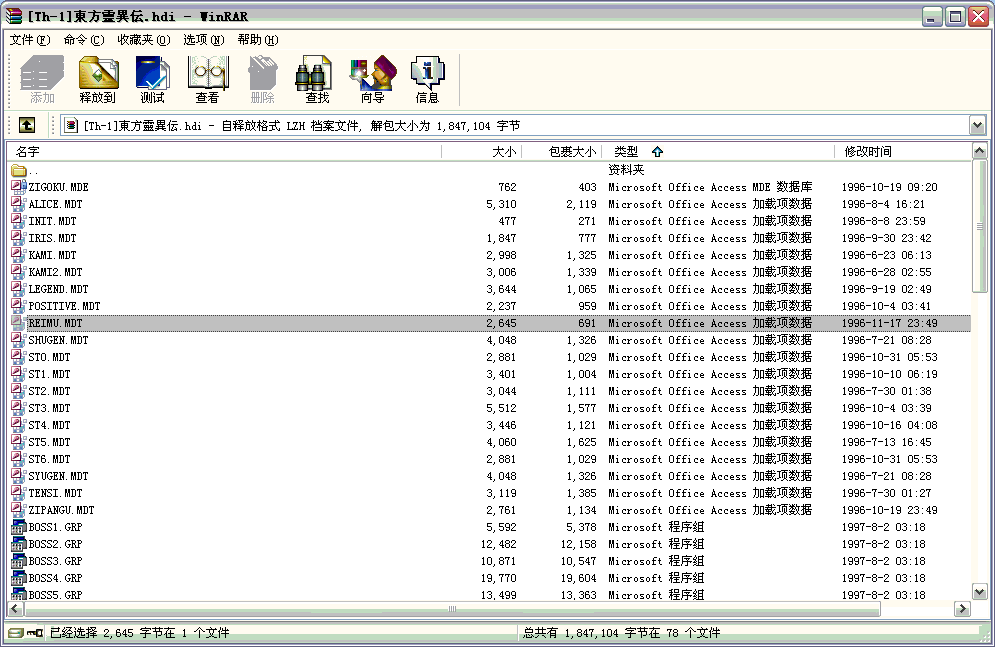Click the BOSS3.GRP file icon

click(x=18, y=561)
